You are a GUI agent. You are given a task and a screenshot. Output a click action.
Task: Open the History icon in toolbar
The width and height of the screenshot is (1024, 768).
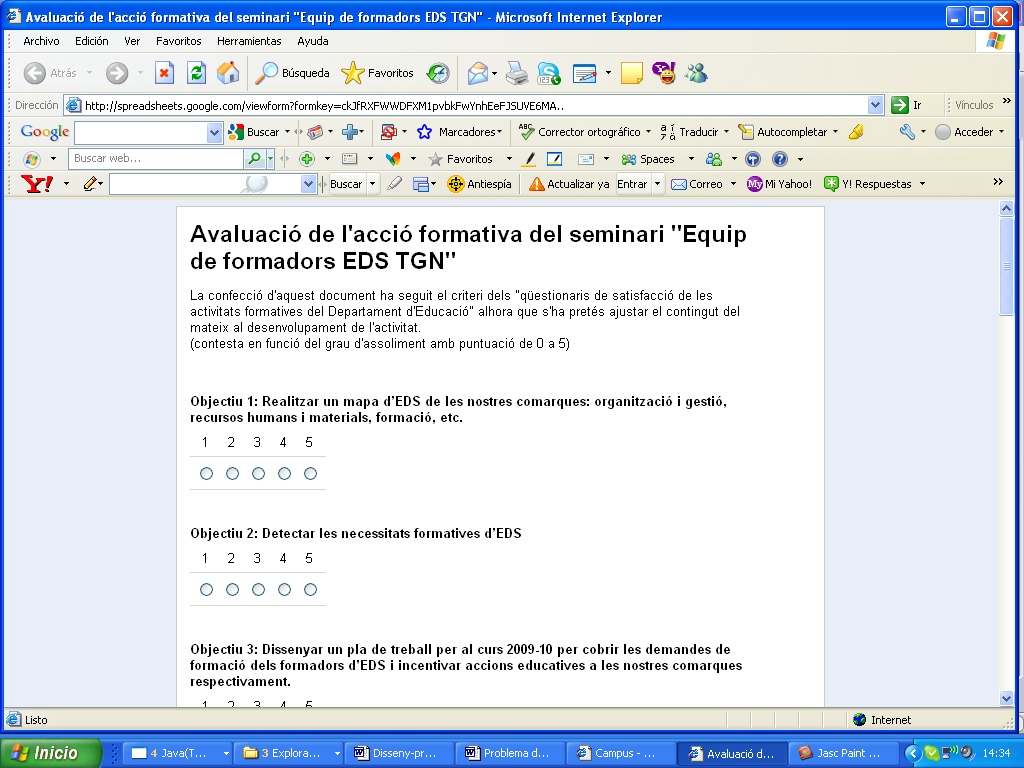coord(438,73)
